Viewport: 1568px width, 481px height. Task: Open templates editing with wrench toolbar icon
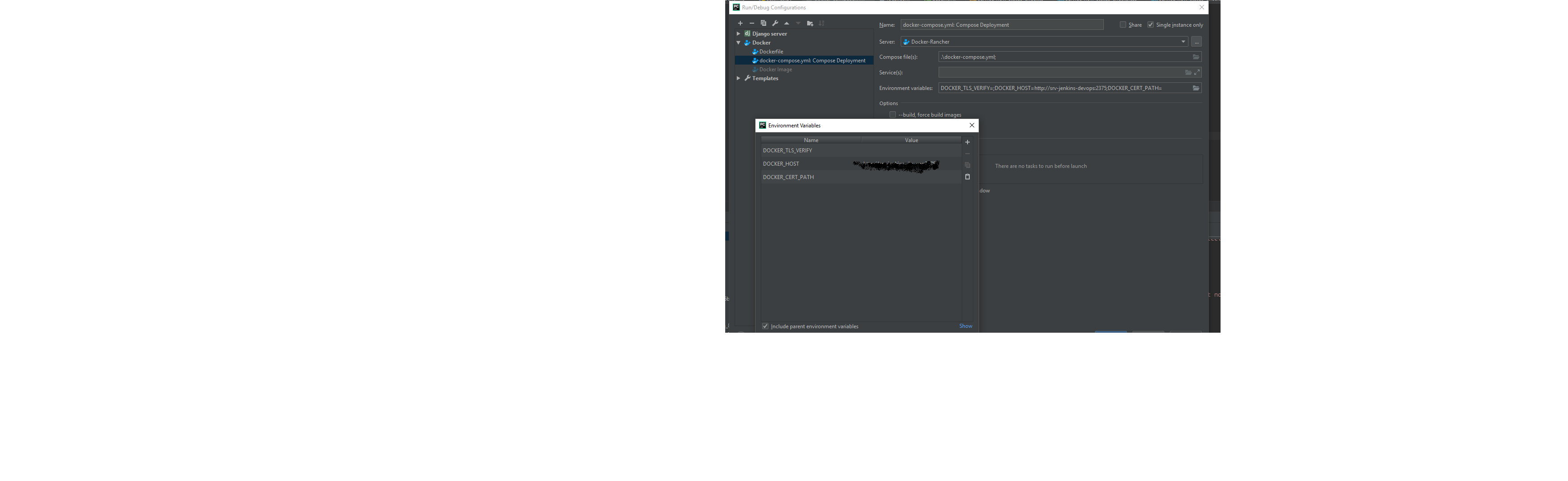pyautogui.click(x=775, y=23)
